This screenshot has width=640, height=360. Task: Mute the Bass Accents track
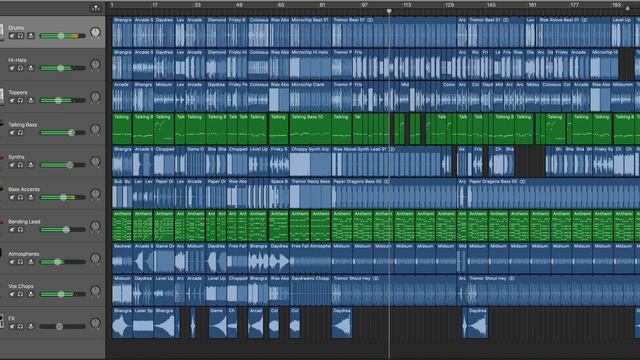click(x=12, y=197)
